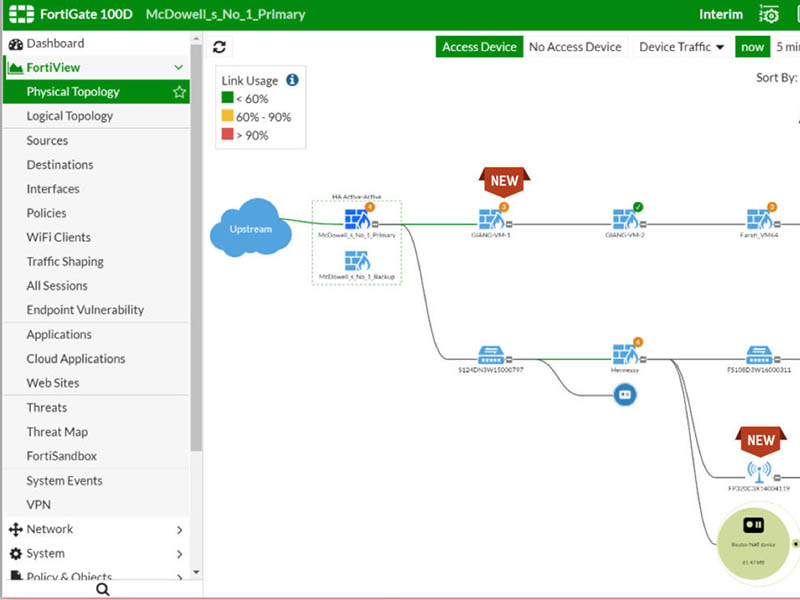Open the settings gear in header
Image resolution: width=800 pixels, height=600 pixels.
(769, 14)
